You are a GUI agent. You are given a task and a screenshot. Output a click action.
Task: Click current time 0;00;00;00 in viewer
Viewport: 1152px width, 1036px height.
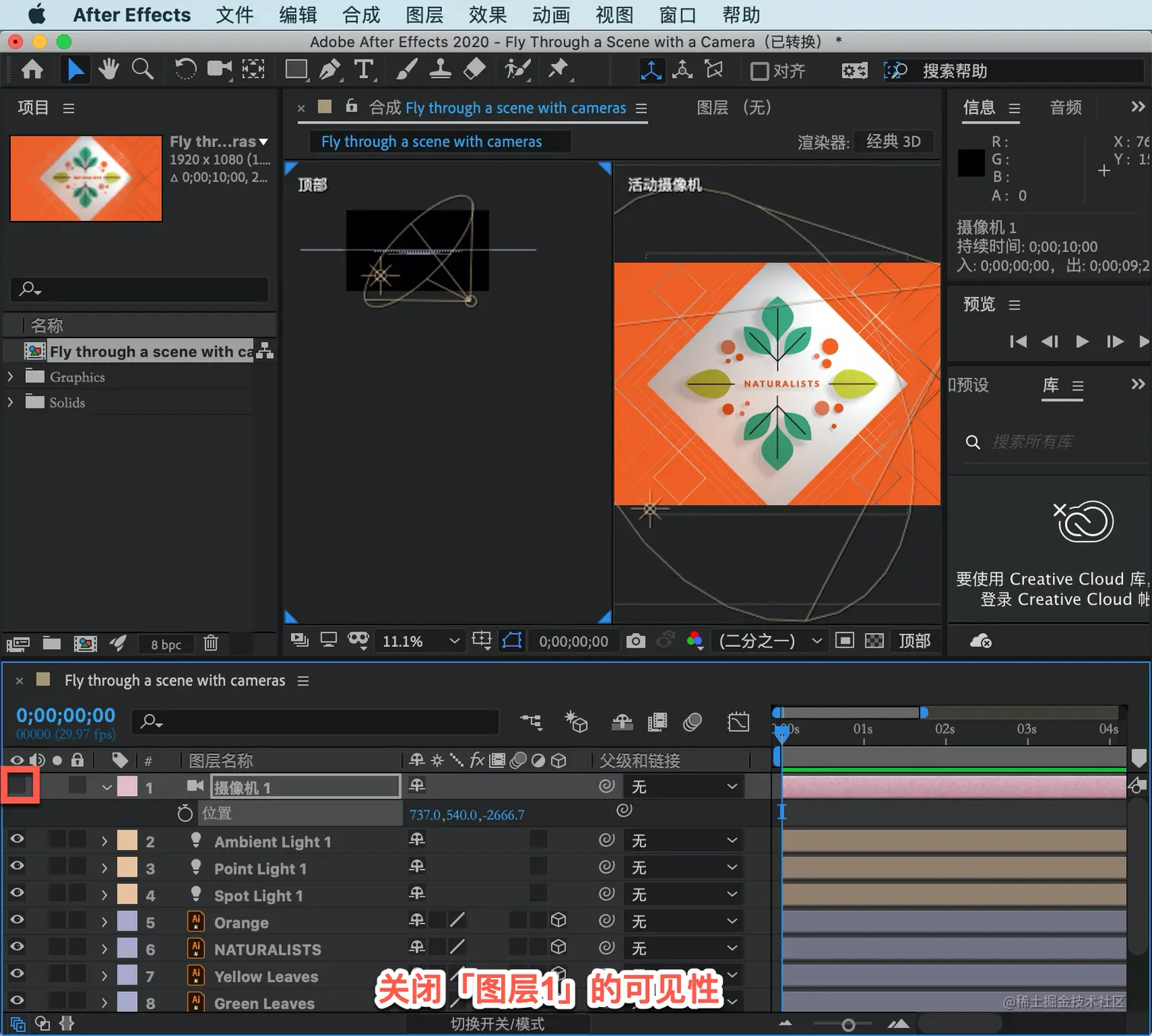[574, 641]
